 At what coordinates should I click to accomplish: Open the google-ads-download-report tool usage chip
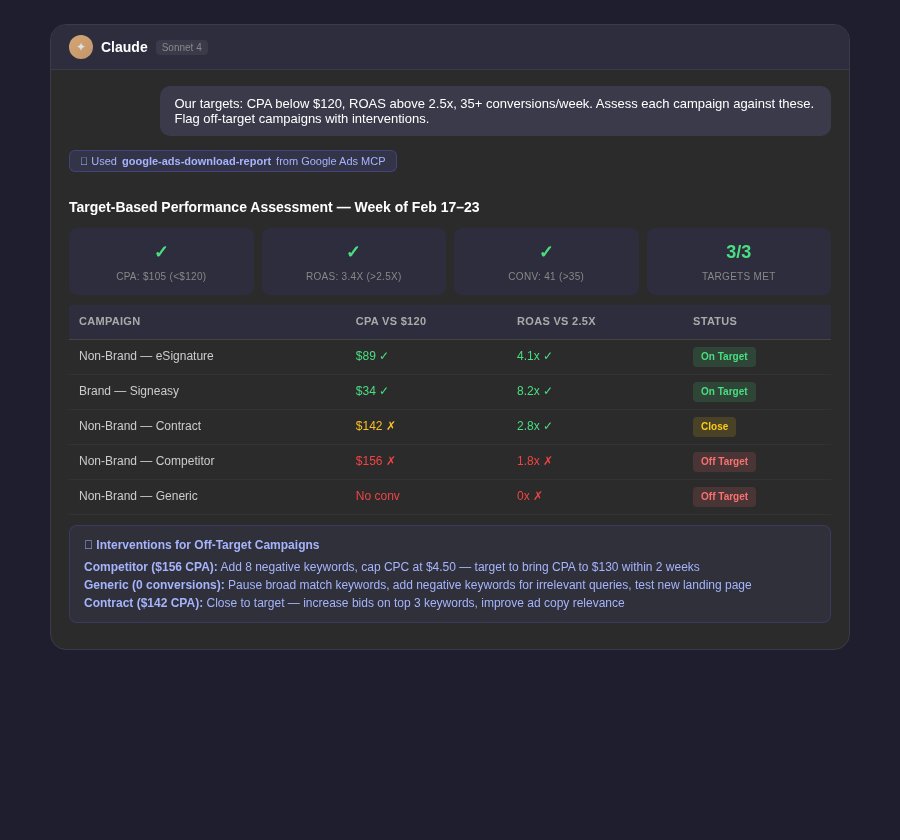[x=232, y=161]
